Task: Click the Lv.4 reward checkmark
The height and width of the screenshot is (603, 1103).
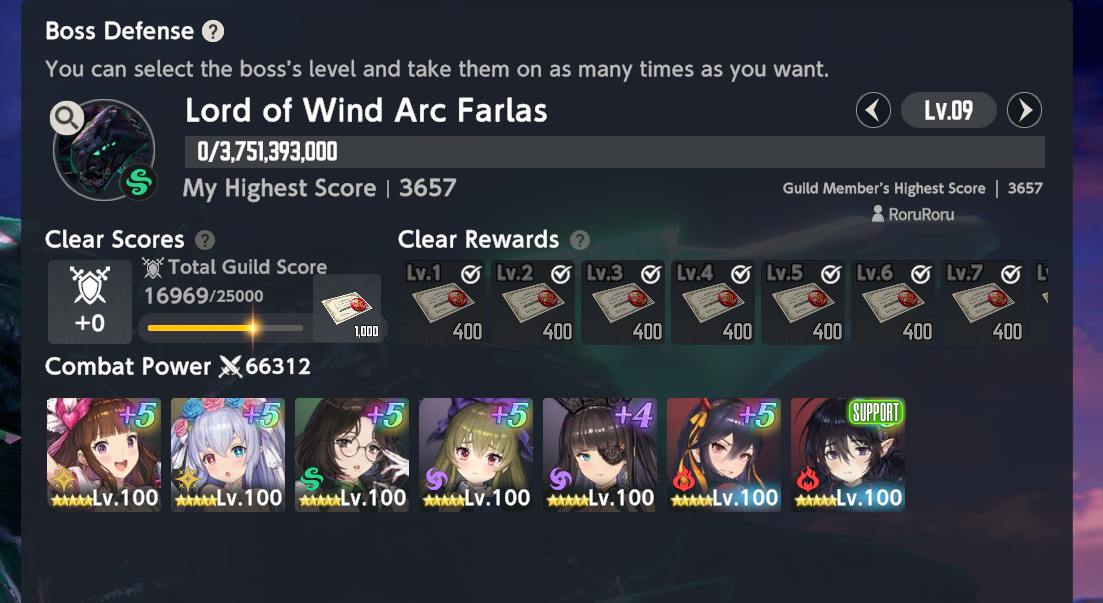Action: click(x=741, y=274)
